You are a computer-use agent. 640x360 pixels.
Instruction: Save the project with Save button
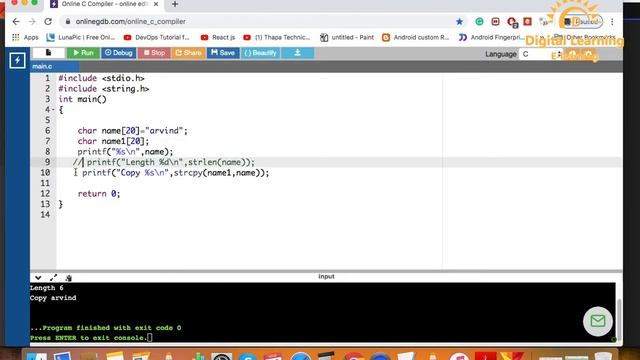(223, 53)
